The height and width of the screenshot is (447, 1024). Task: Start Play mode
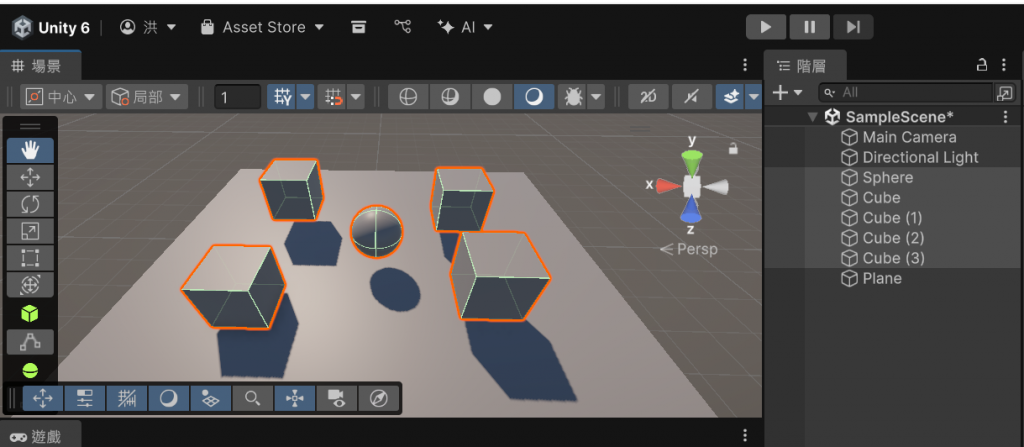click(766, 27)
